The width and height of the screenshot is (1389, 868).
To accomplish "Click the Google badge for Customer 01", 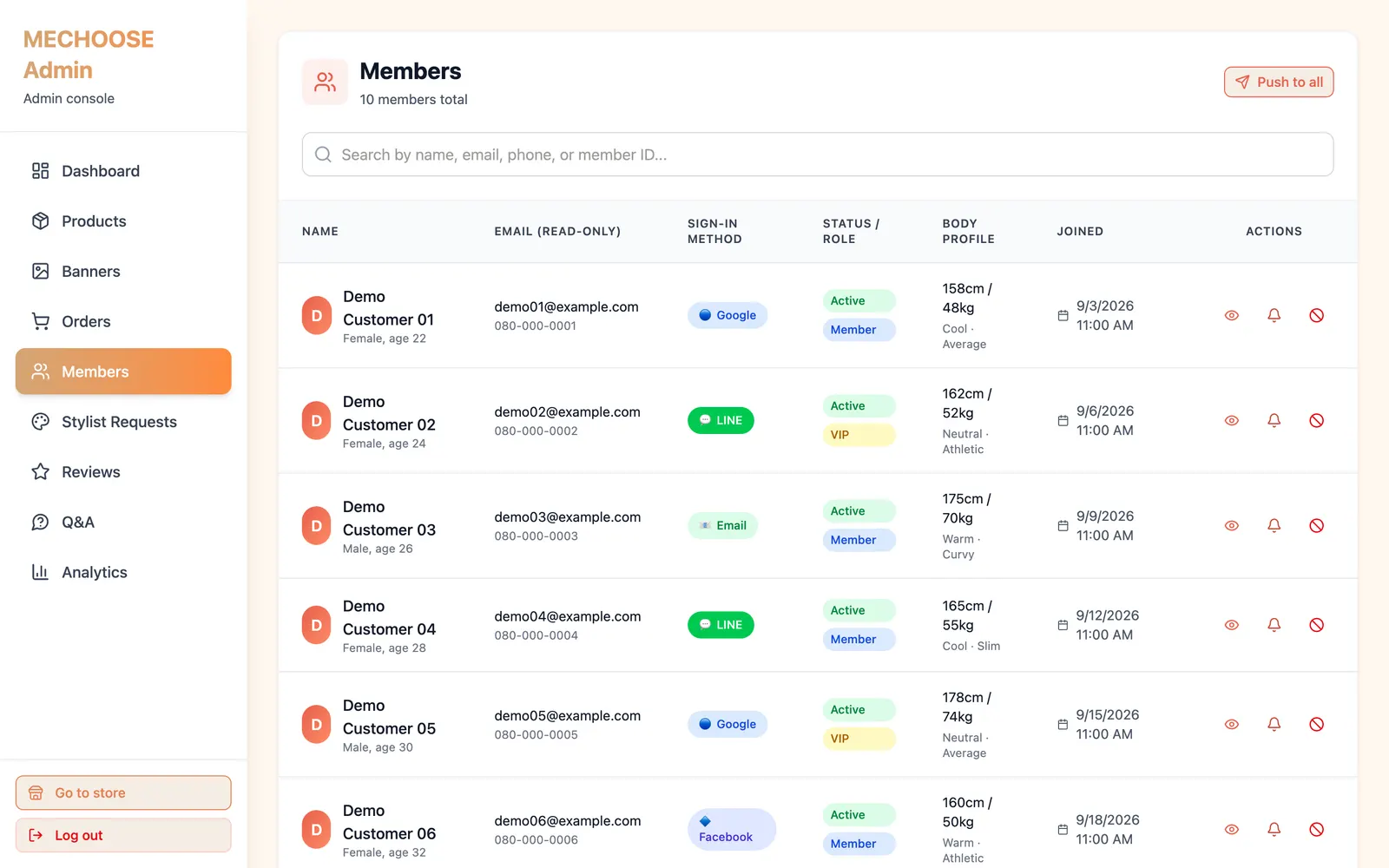I will [x=727, y=315].
